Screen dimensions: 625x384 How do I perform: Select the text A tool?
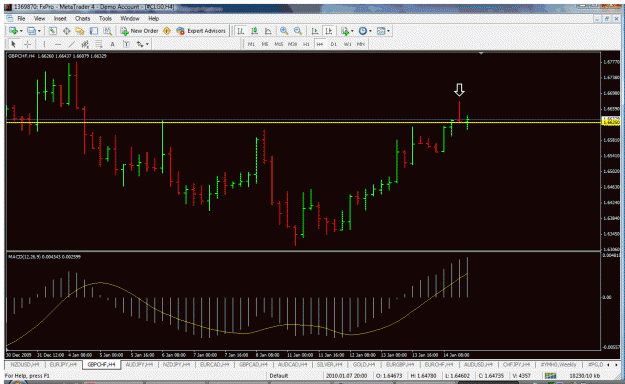tap(112, 44)
